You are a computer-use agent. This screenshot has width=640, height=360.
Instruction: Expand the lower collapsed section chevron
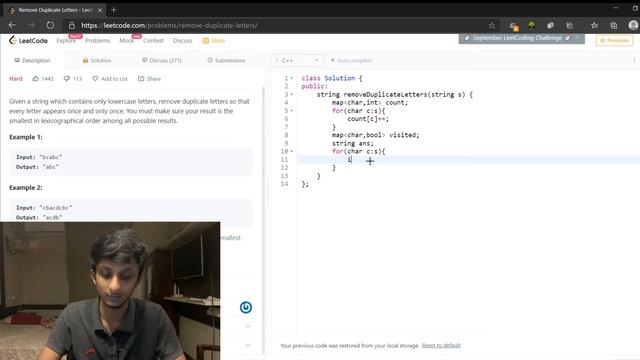pos(248,345)
